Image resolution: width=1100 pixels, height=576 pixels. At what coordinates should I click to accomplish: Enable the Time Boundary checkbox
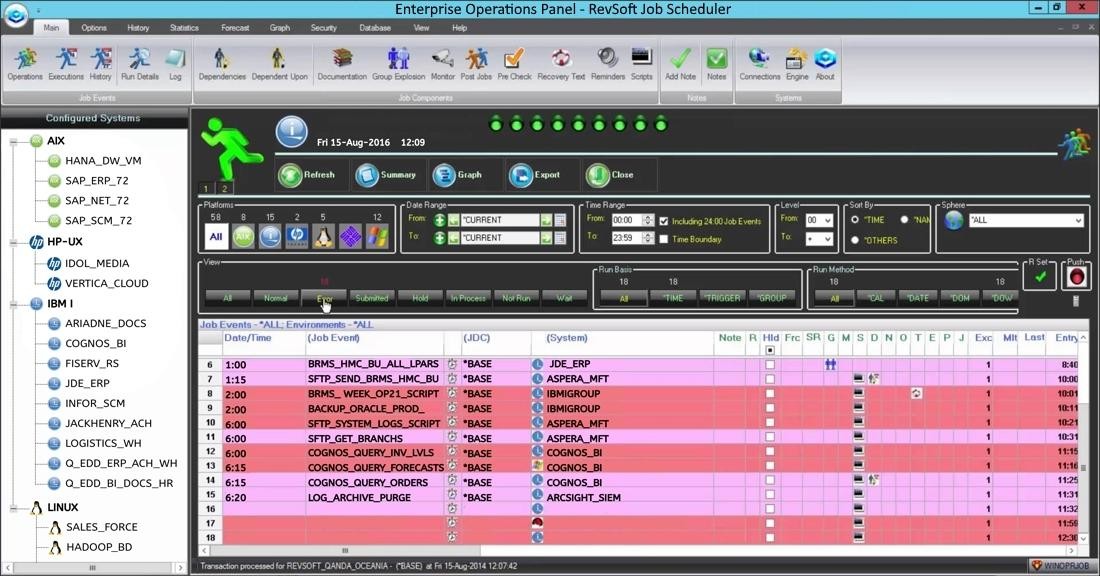pyautogui.click(x=664, y=239)
